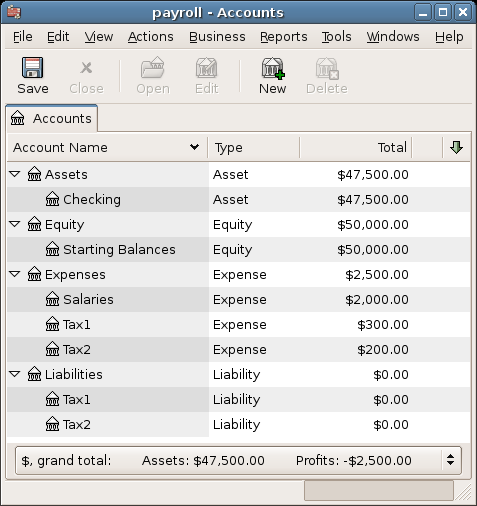Image resolution: width=477 pixels, height=506 pixels.
Task: Select the Starting Balances account name
Action: click(119, 249)
